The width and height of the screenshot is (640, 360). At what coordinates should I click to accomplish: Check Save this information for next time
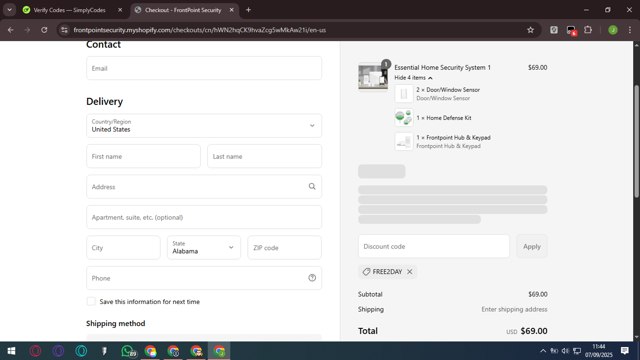(x=91, y=302)
